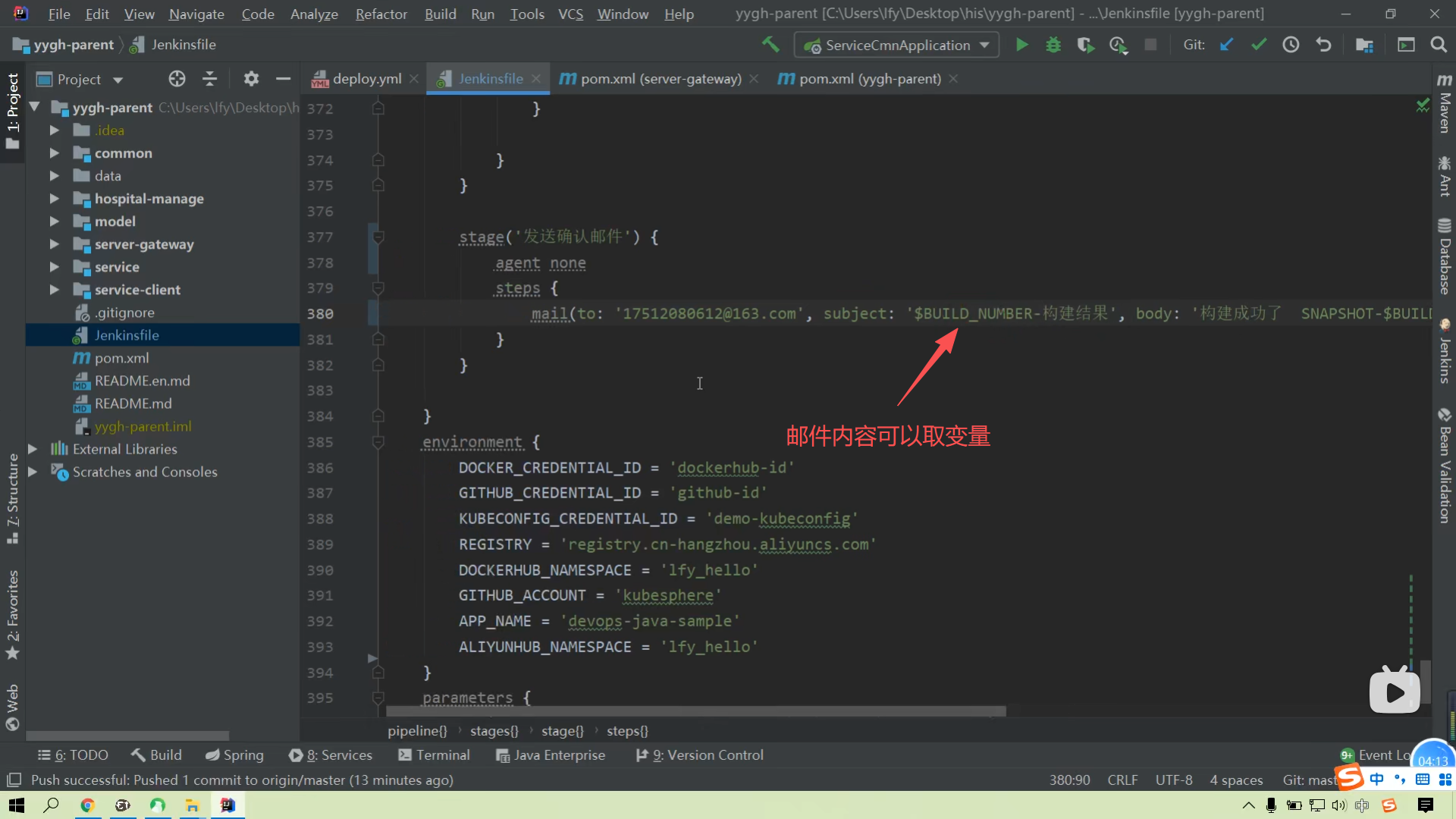Click the locate current file crosshair icon

coord(177,79)
